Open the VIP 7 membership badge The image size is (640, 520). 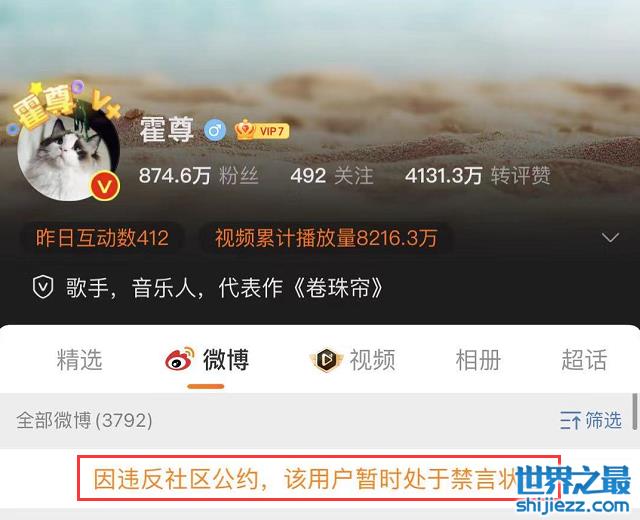(262, 131)
